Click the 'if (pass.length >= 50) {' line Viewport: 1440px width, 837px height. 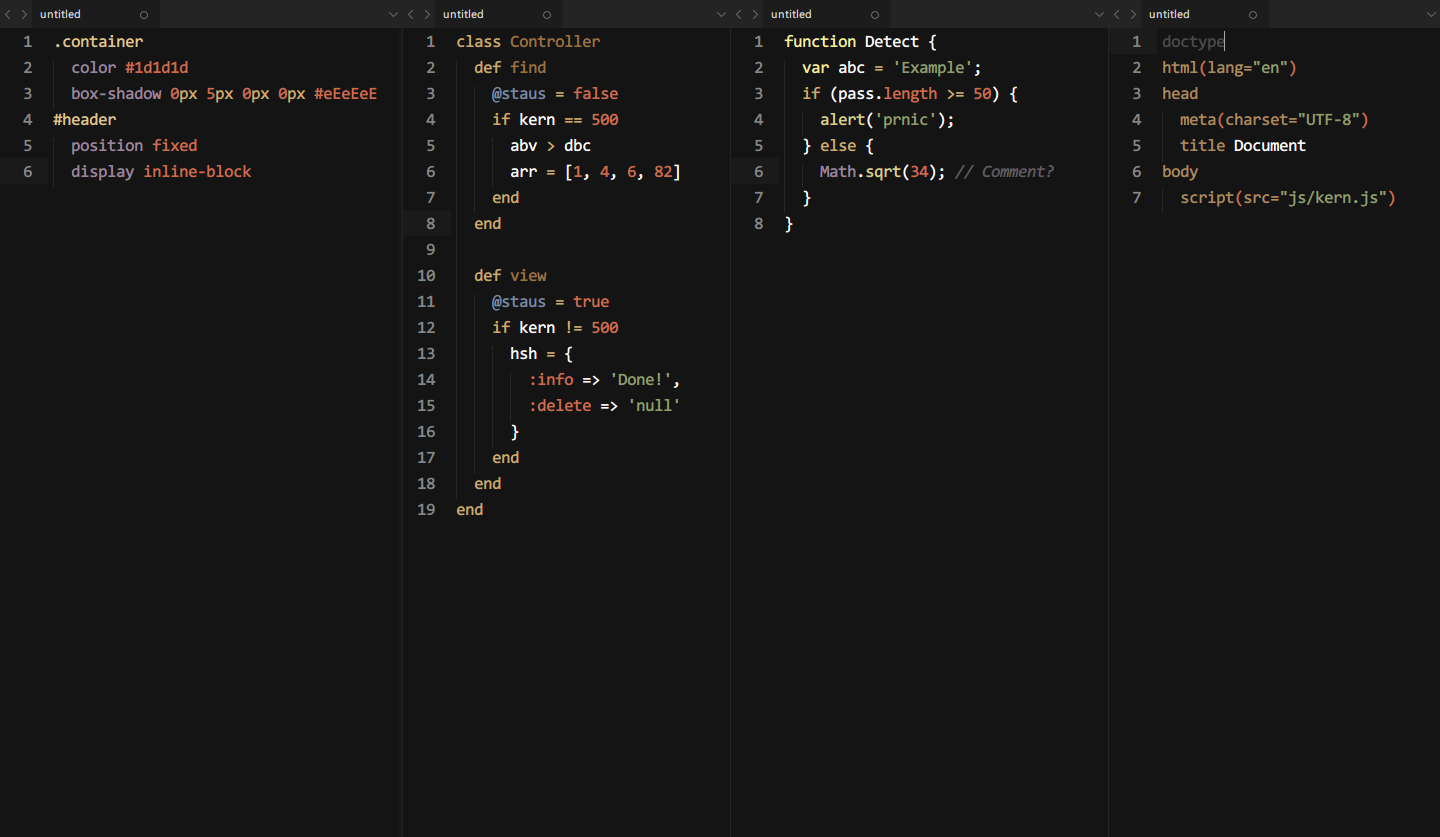click(x=910, y=94)
